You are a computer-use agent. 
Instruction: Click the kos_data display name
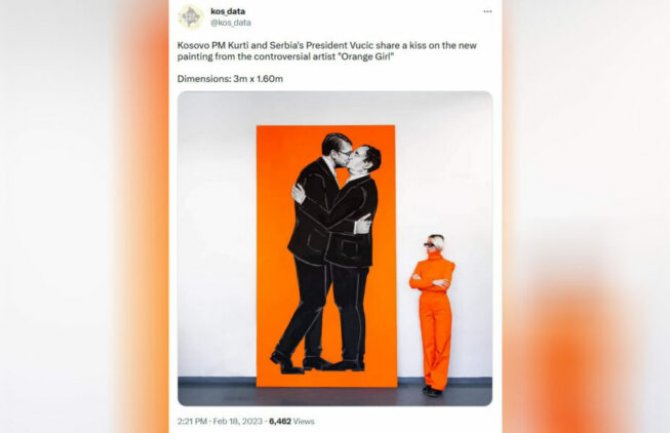click(228, 11)
